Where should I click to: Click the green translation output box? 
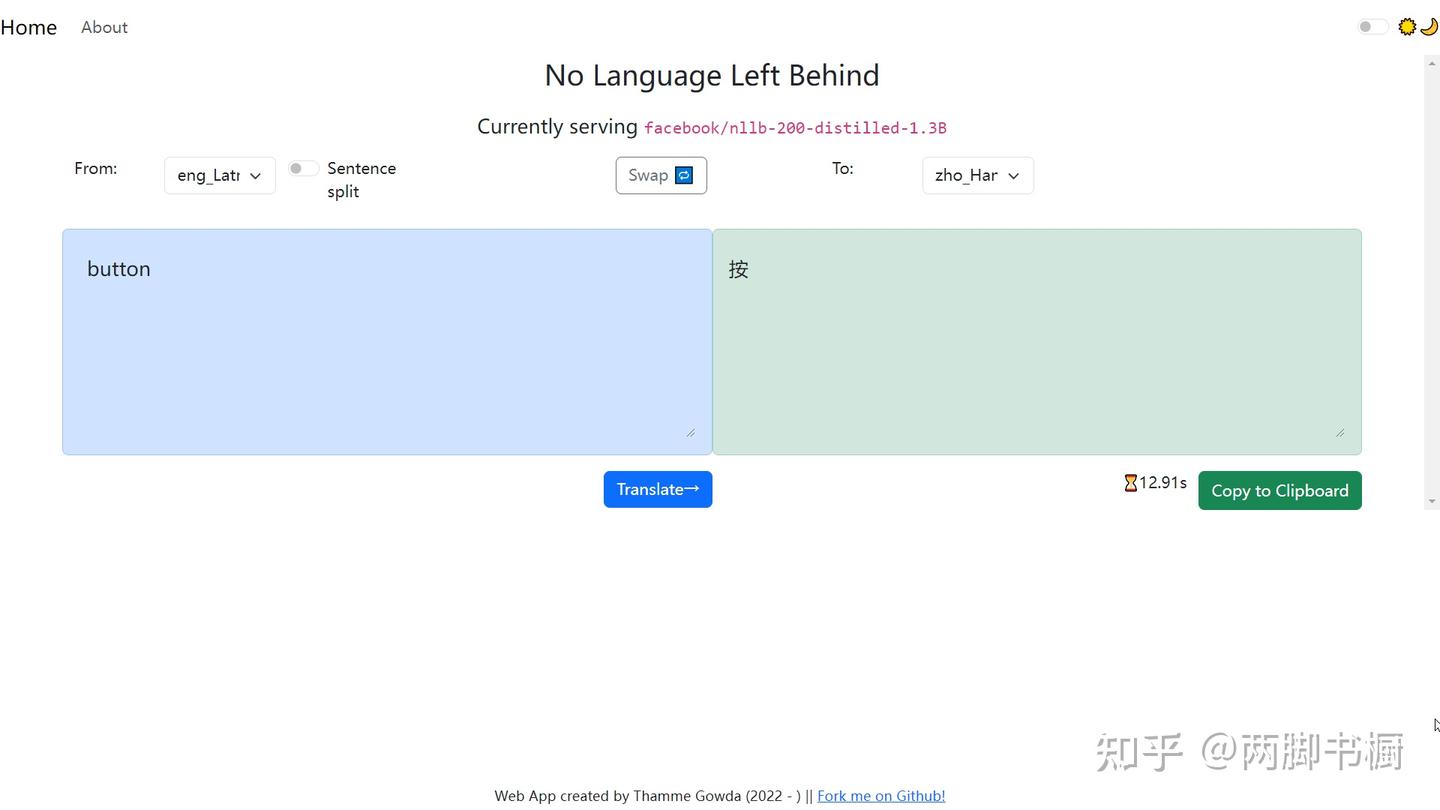pyautogui.click(x=1037, y=342)
